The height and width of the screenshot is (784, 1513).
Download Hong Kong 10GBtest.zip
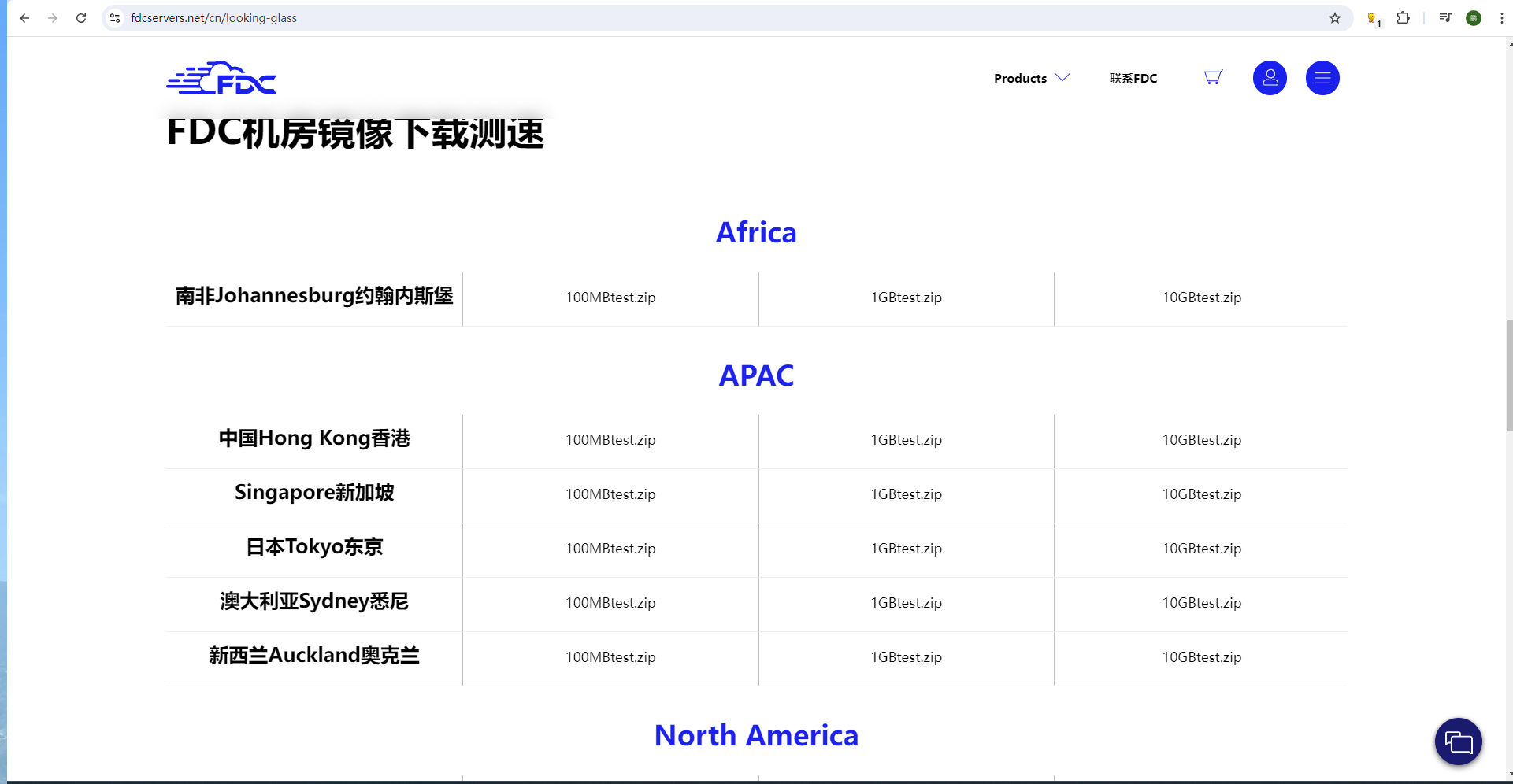tap(1202, 440)
